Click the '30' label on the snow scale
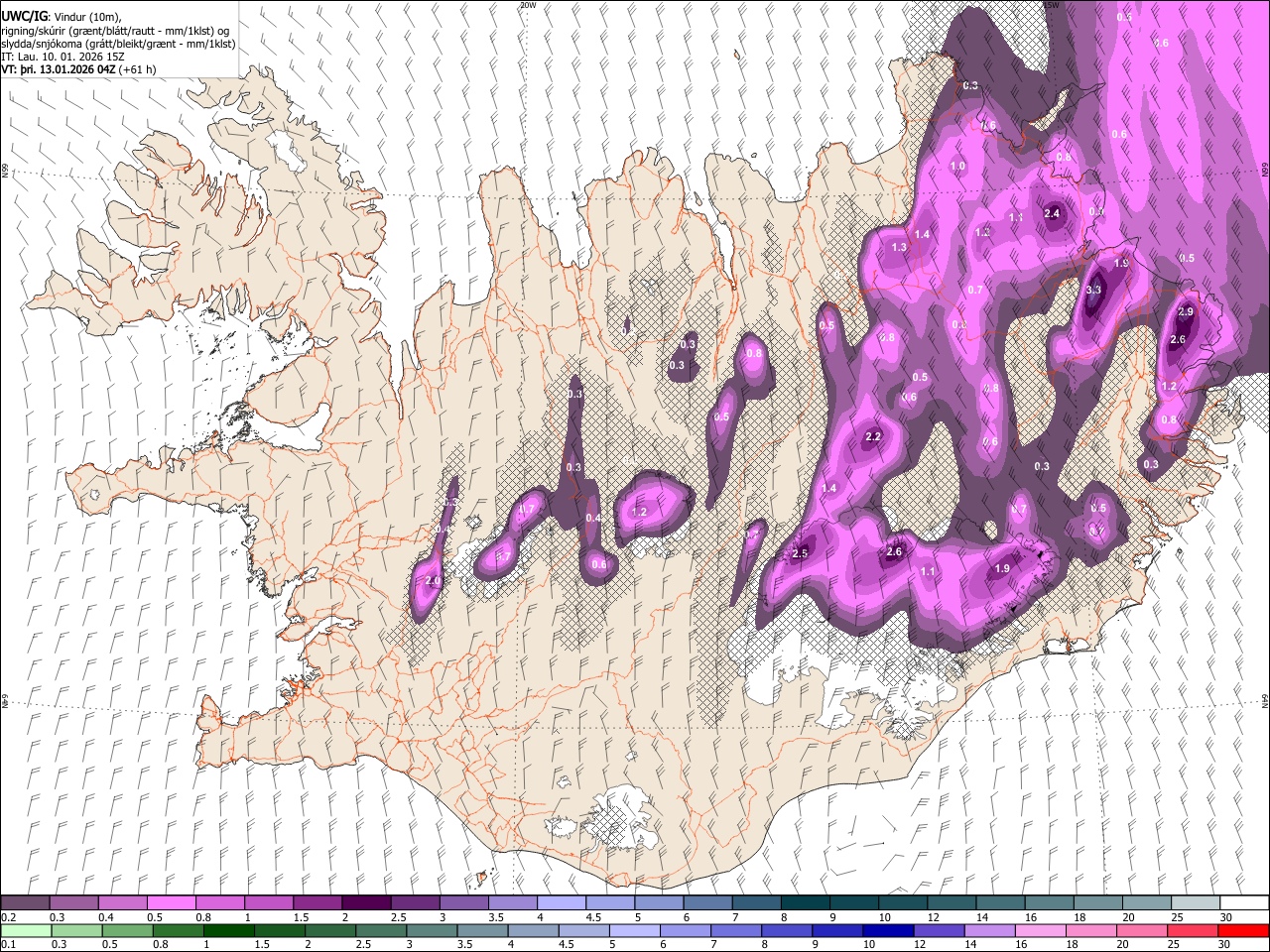 [x=1225, y=917]
